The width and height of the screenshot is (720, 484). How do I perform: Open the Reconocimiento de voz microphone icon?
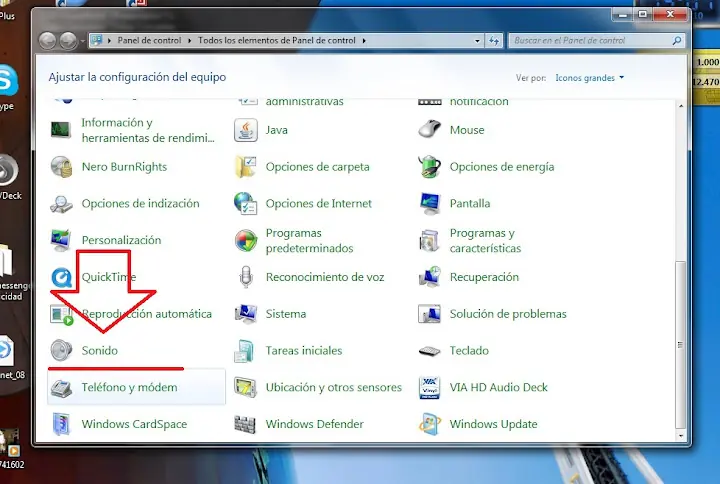point(246,277)
